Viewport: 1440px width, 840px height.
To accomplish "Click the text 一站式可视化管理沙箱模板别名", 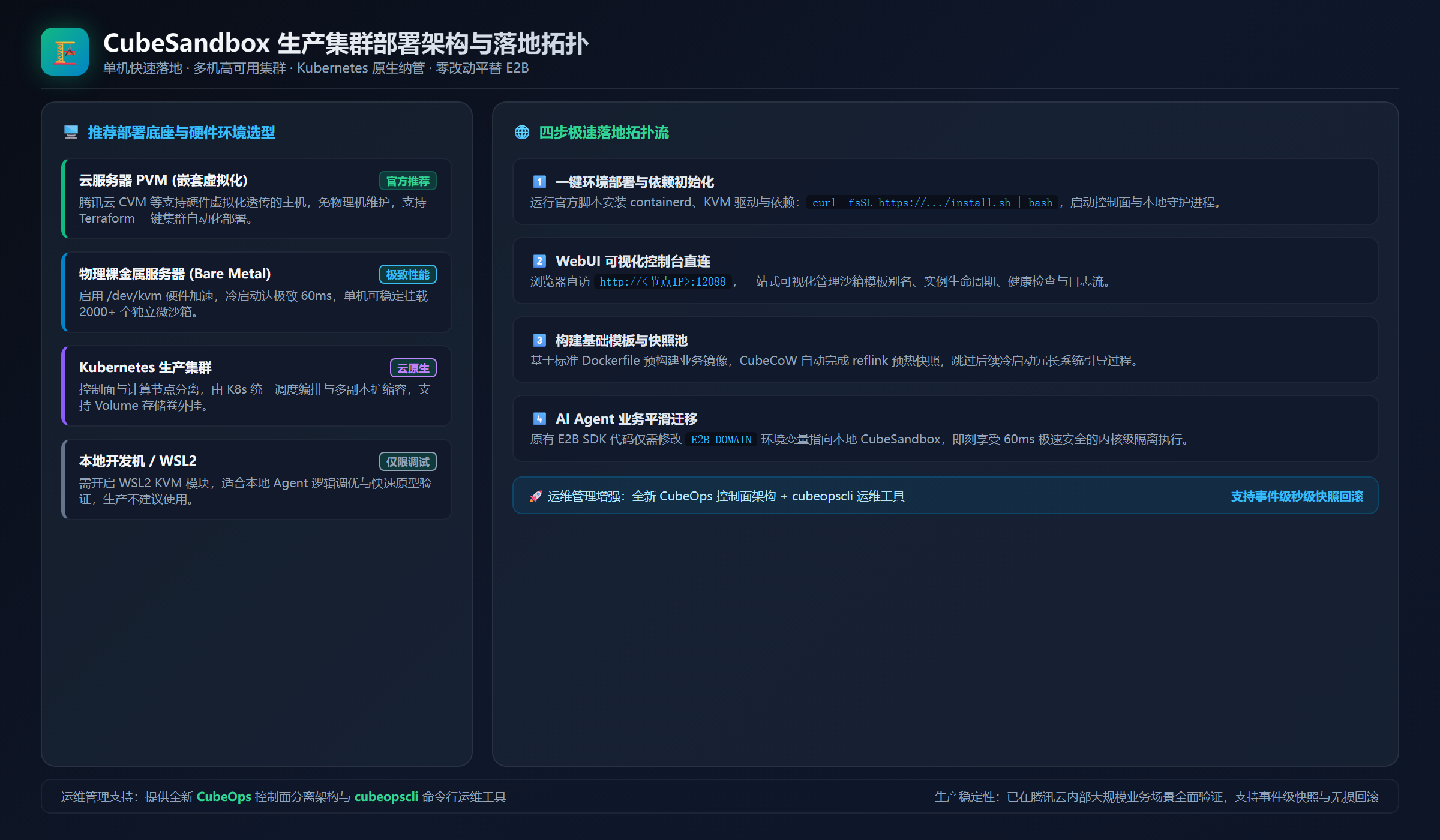I will [827, 281].
